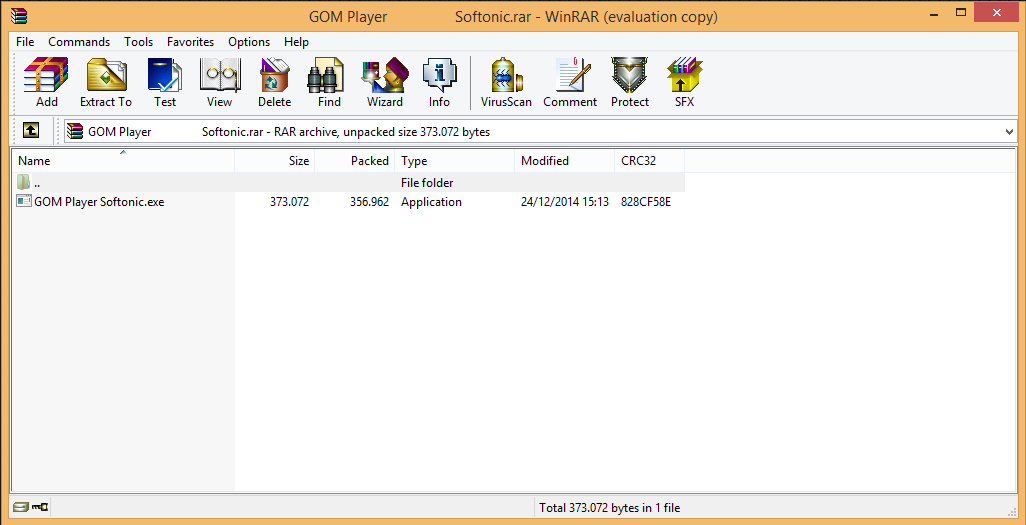Click the packed value 356.962

click(369, 202)
